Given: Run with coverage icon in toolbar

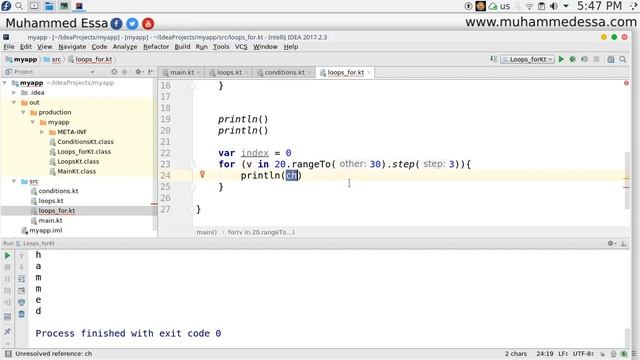Looking at the screenshot, I should pos(584,59).
